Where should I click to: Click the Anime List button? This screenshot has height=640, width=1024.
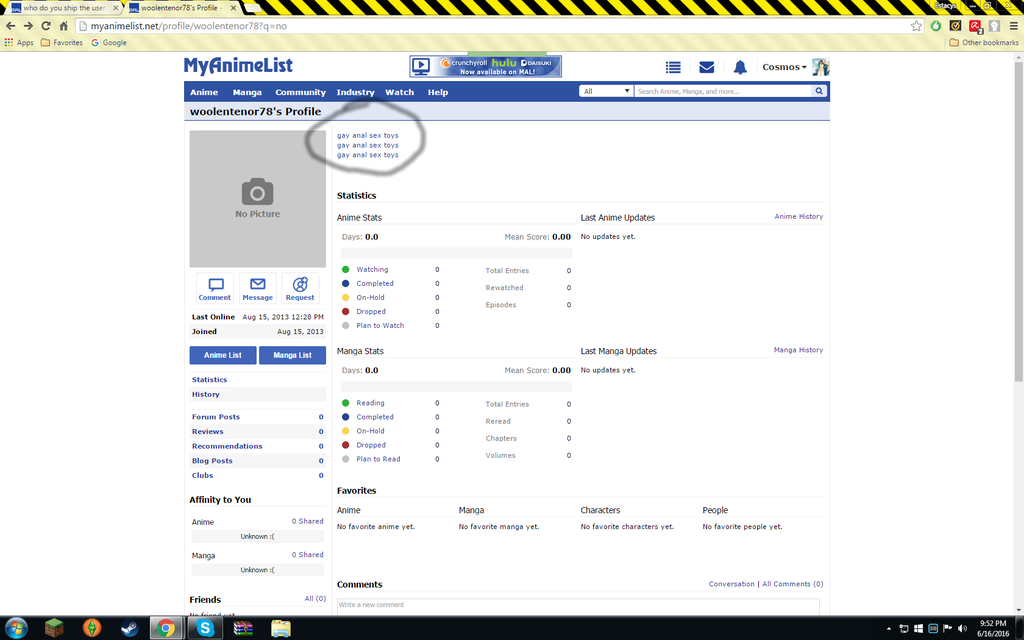pos(223,355)
